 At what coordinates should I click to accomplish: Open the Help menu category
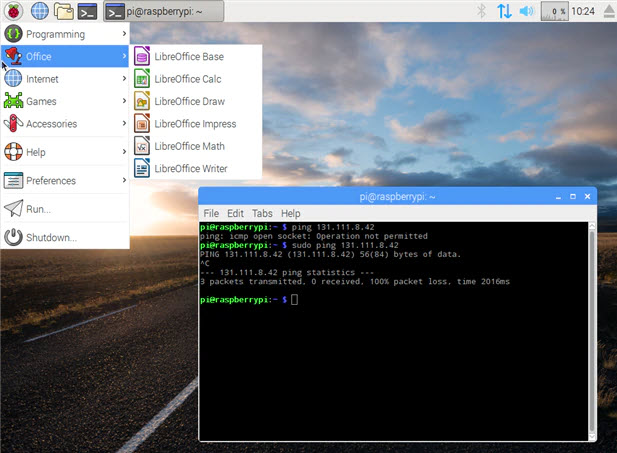pyautogui.click(x=65, y=152)
